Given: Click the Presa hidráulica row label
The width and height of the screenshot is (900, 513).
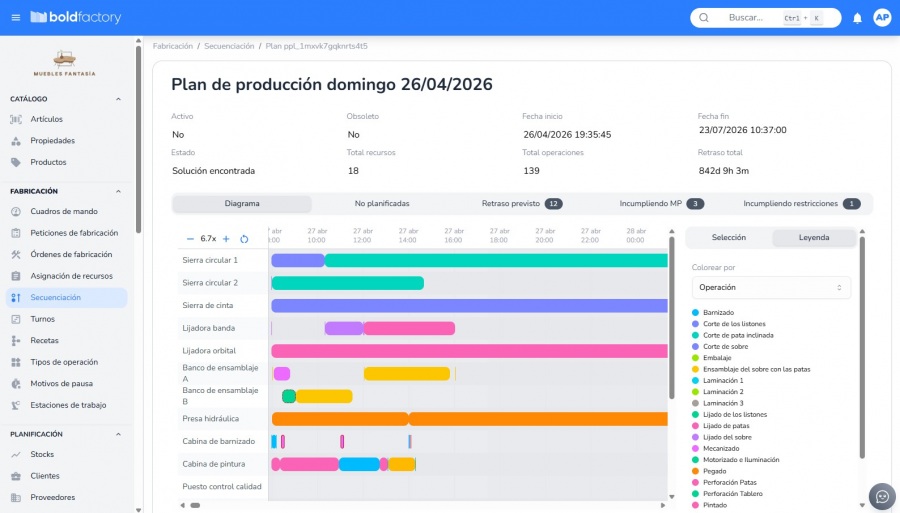Looking at the screenshot, I should [211, 419].
